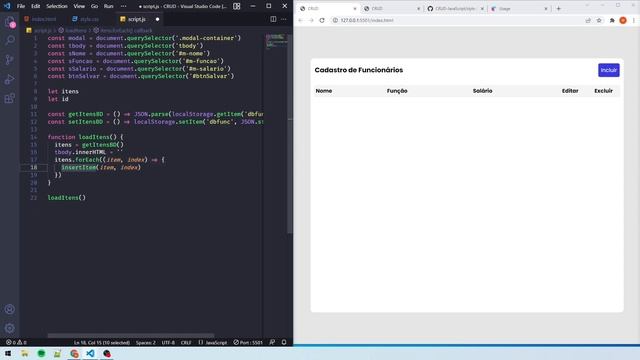This screenshot has height=360, width=640.
Task: Open the Explorer view in VS Code
Action: (9, 22)
